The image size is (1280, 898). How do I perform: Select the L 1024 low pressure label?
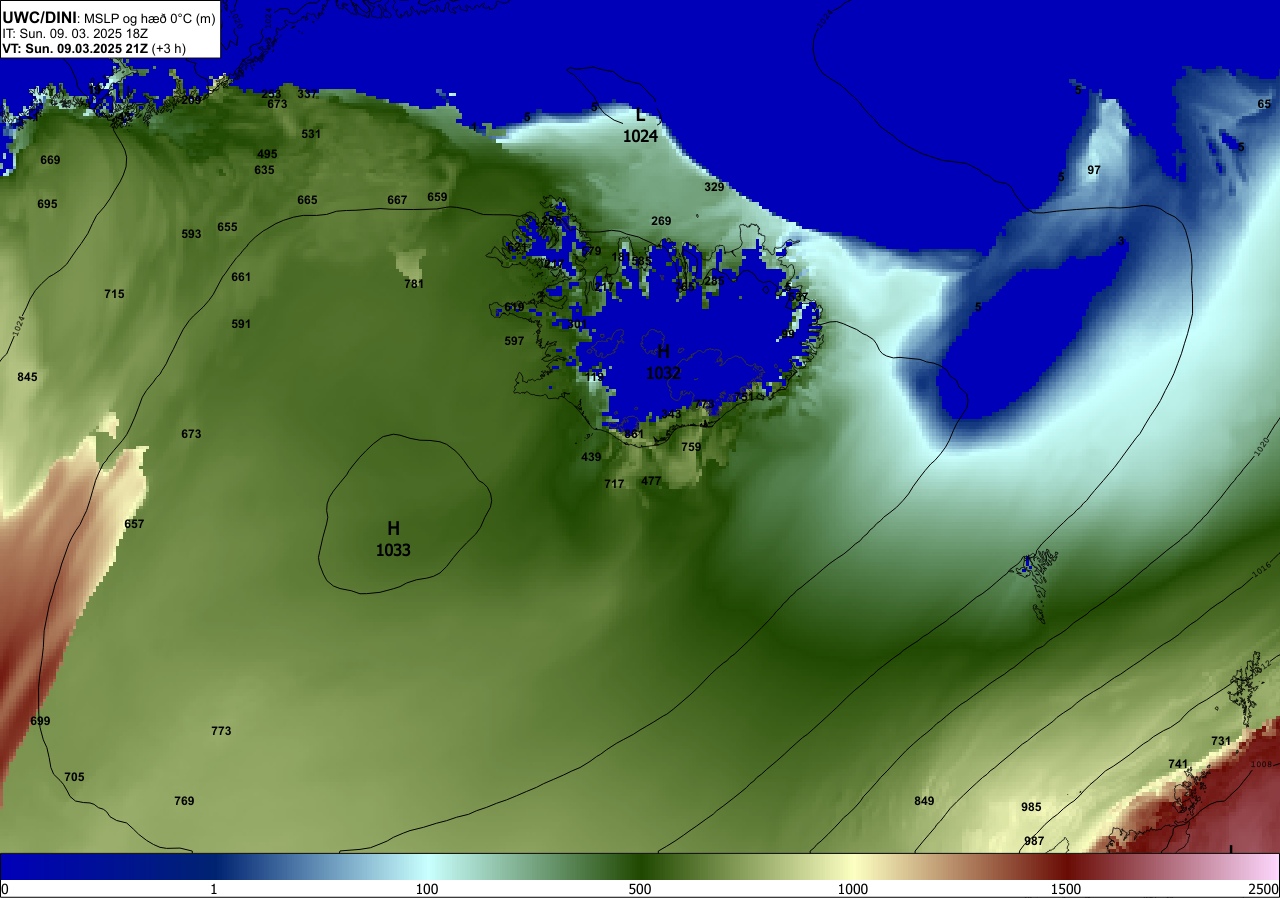click(641, 125)
